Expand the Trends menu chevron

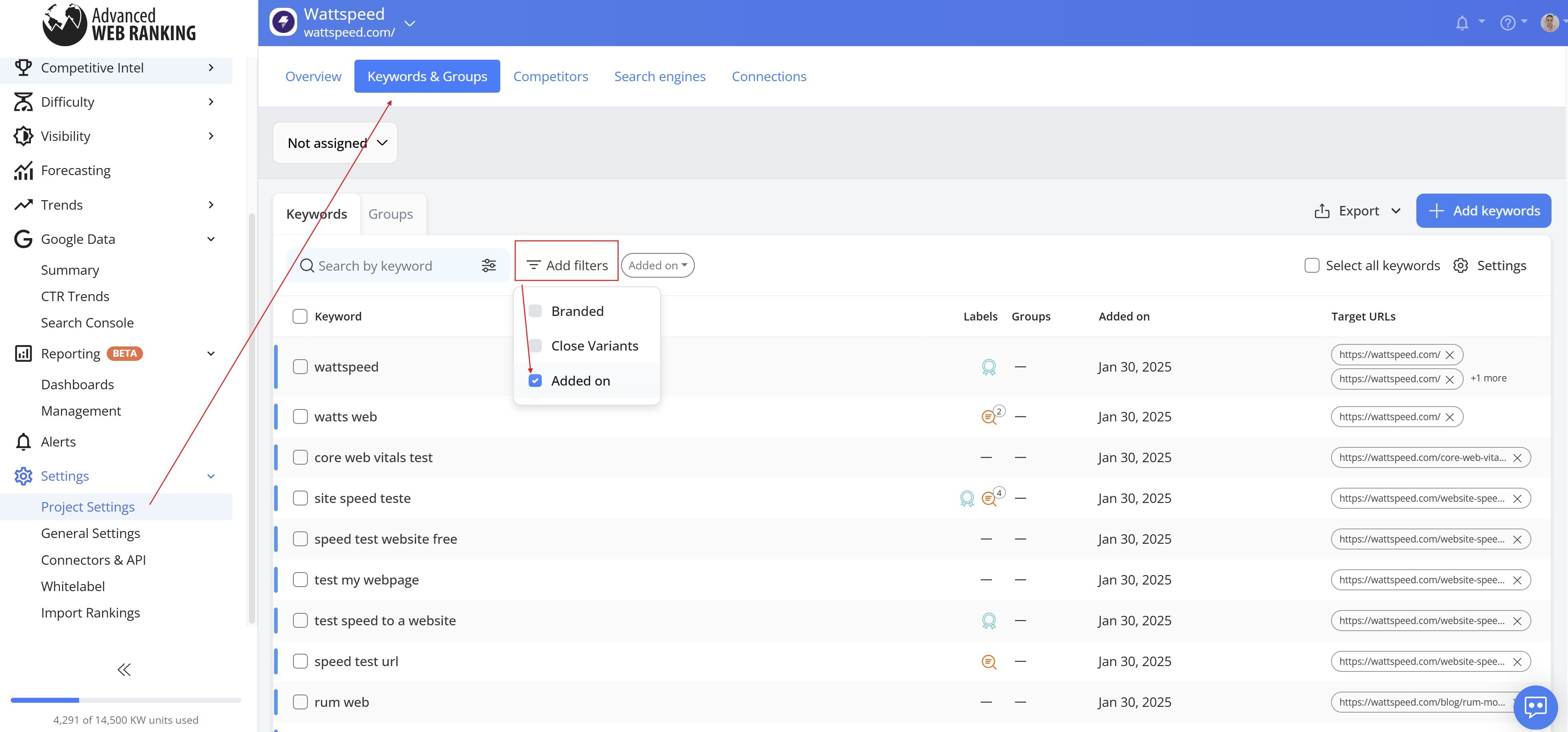tap(211, 204)
